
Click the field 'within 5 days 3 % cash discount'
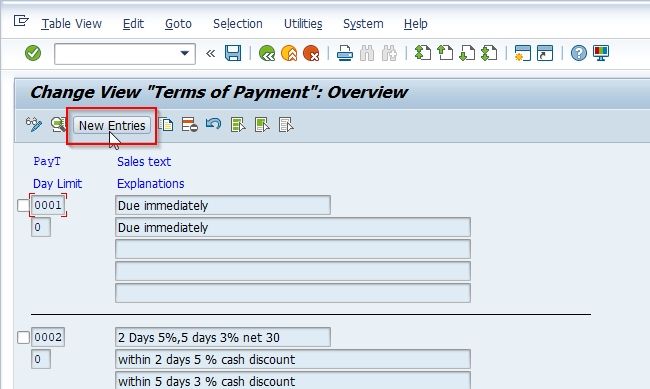[293, 381]
